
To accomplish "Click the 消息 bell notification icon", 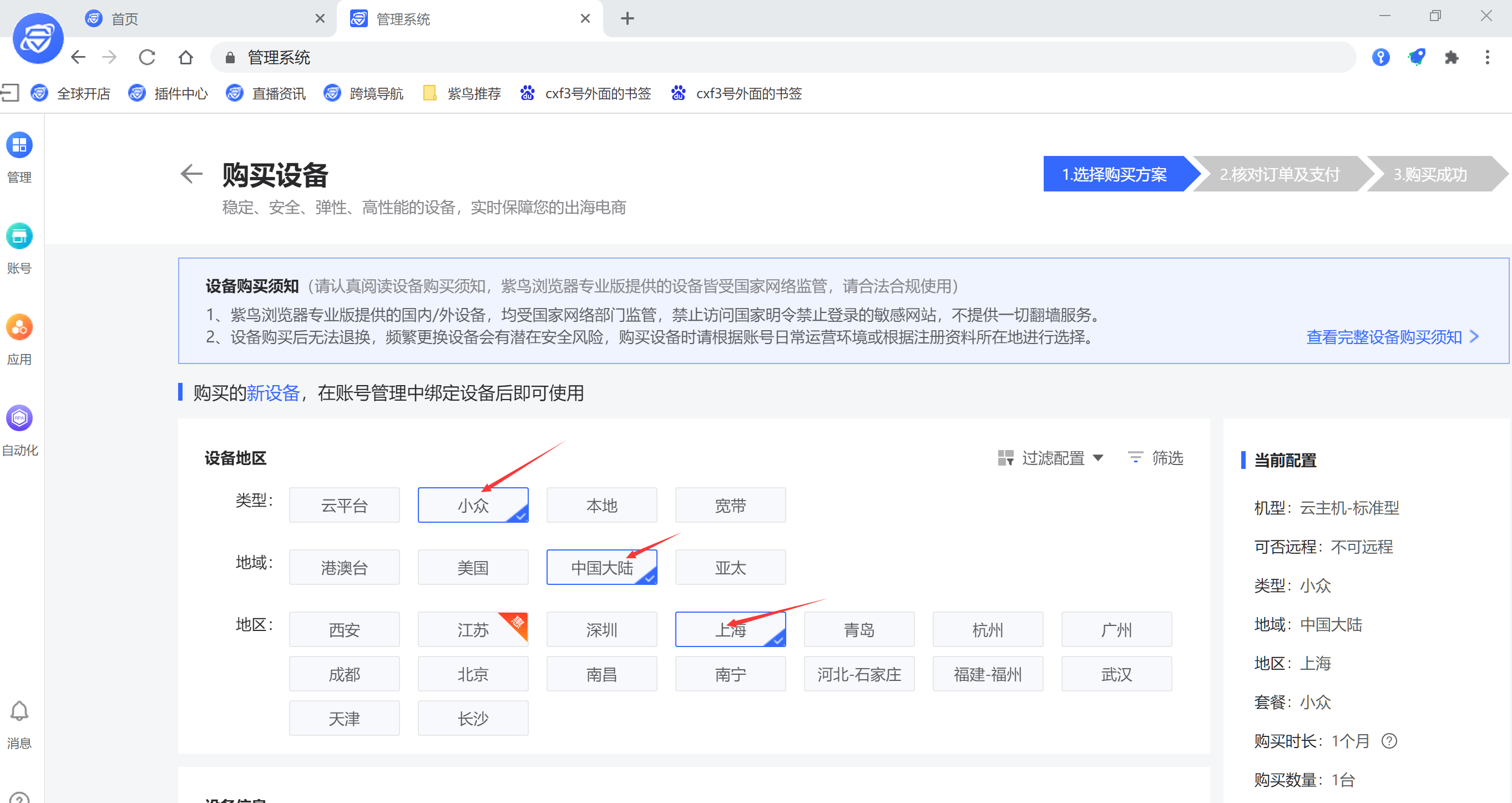I will click(x=19, y=711).
